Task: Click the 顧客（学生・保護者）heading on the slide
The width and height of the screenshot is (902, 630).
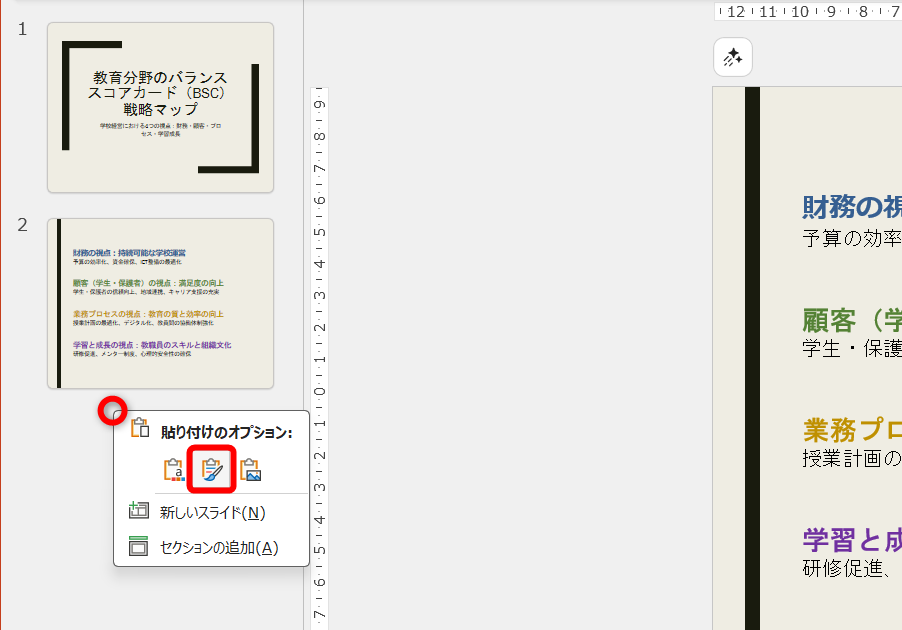Action: coord(848,318)
